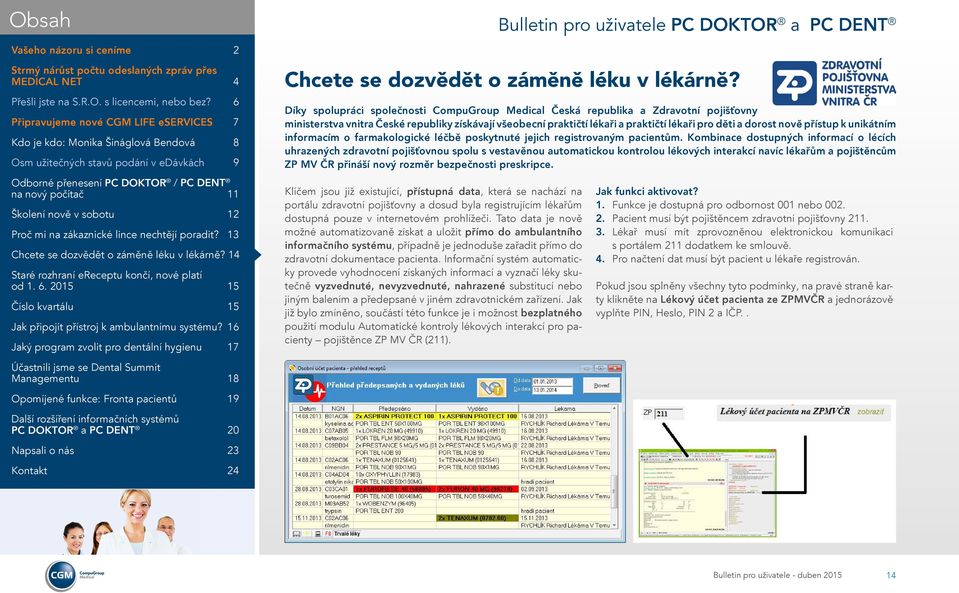Click the 'Lékový účet pacienta na ZPMVČR' label

point(785,411)
